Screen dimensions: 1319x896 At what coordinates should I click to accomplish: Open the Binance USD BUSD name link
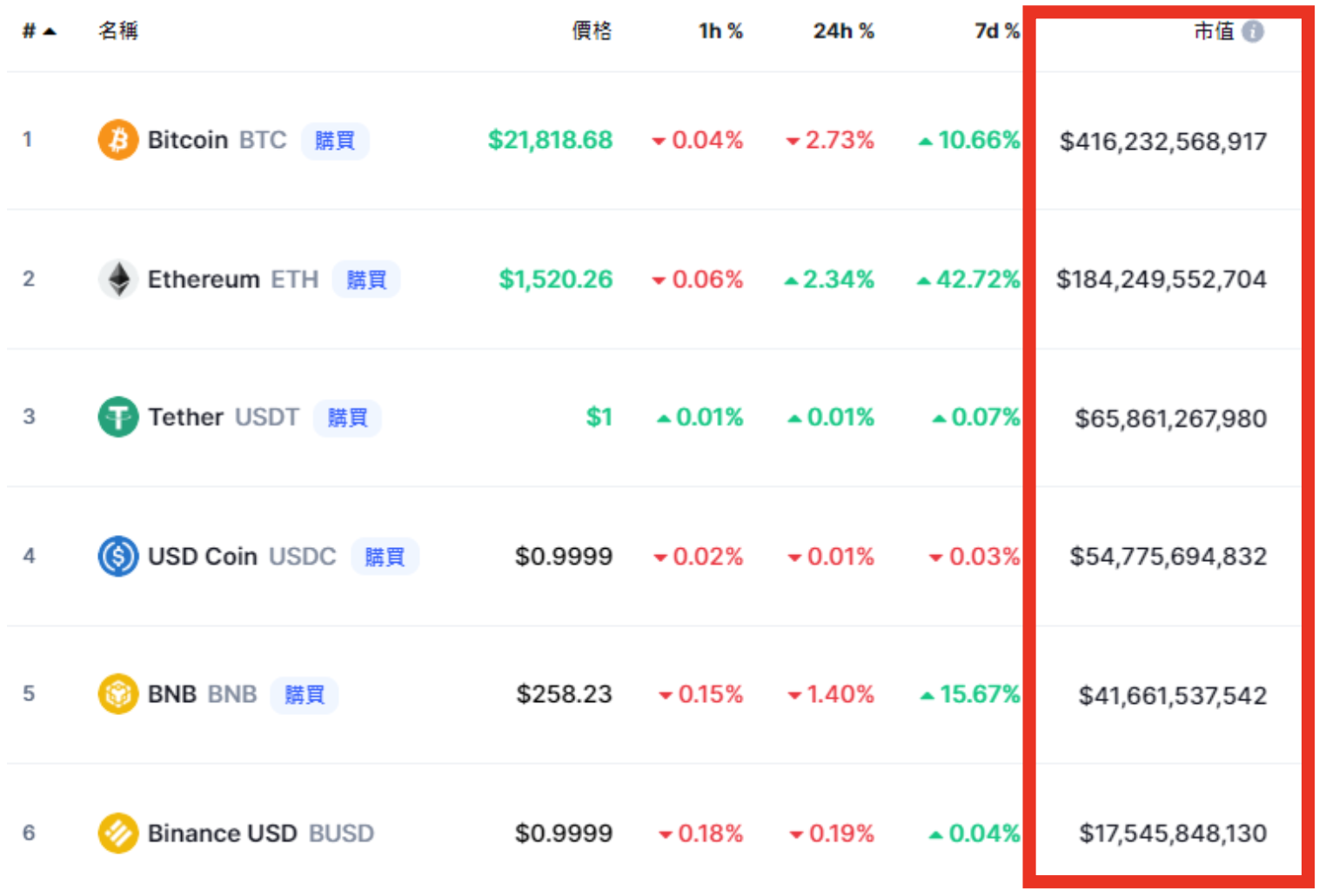click(260, 833)
